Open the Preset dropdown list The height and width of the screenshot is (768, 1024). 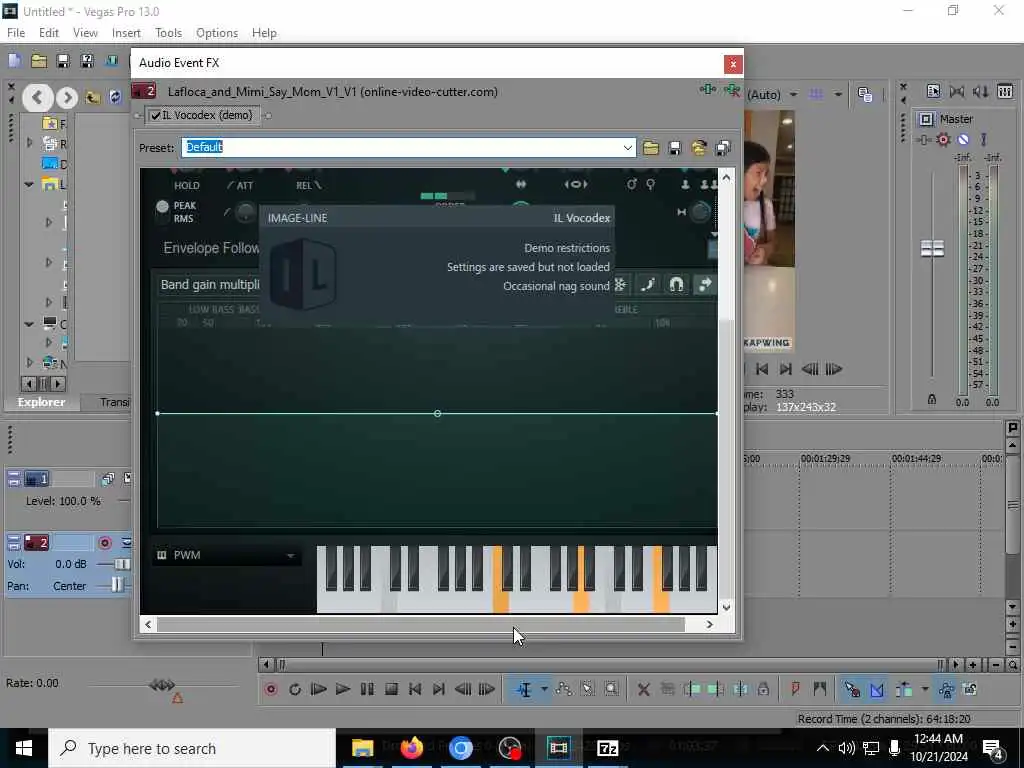pyautogui.click(x=628, y=148)
